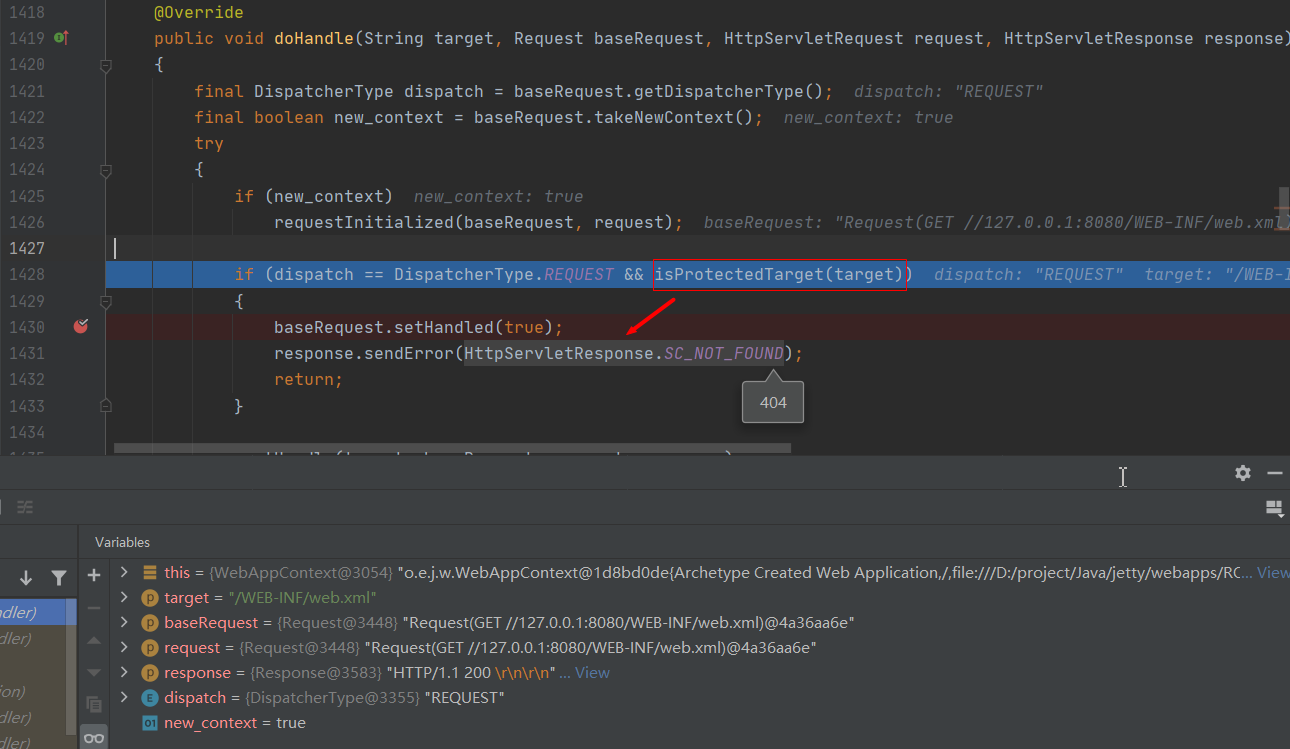The image size is (1290, 749).
Task: Toggle the show watches glasses icon
Action: pos(94,738)
